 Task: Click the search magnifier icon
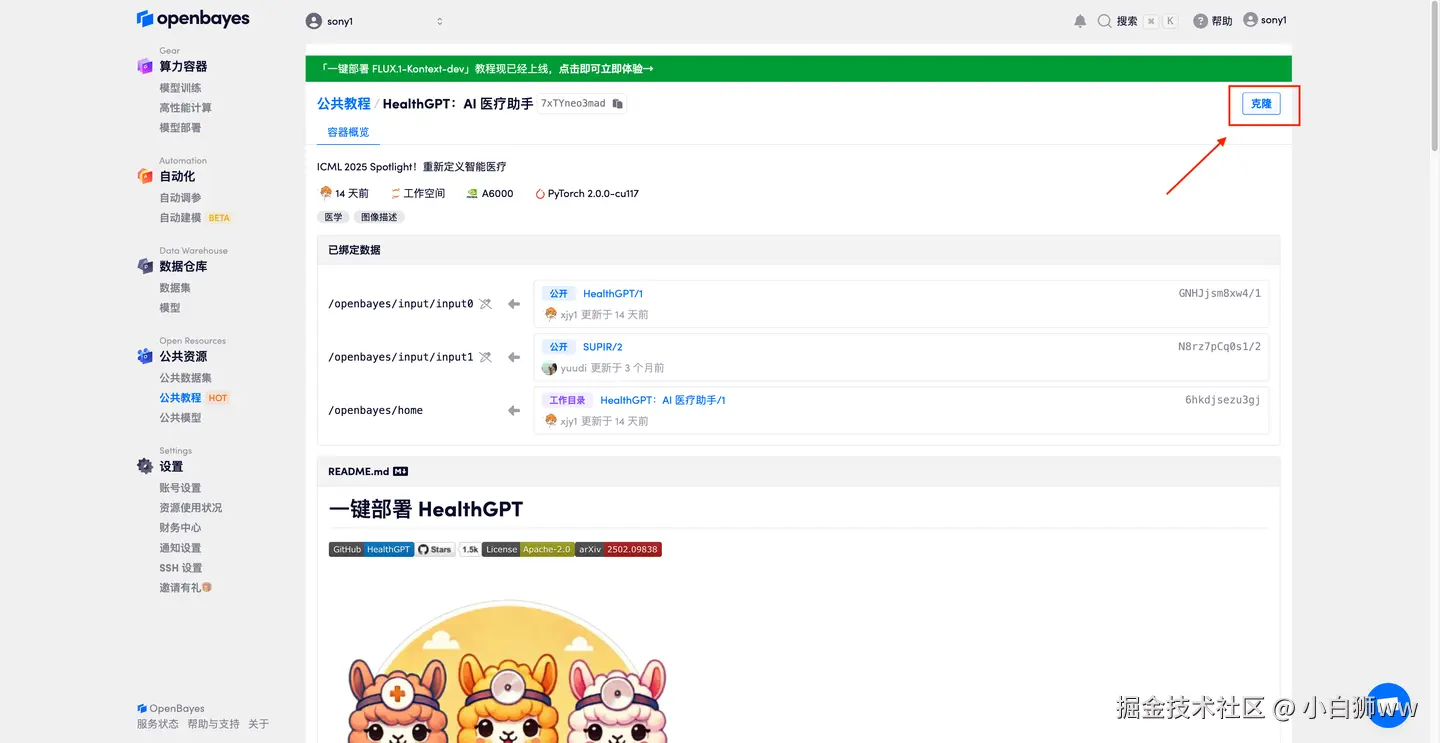(x=1104, y=21)
